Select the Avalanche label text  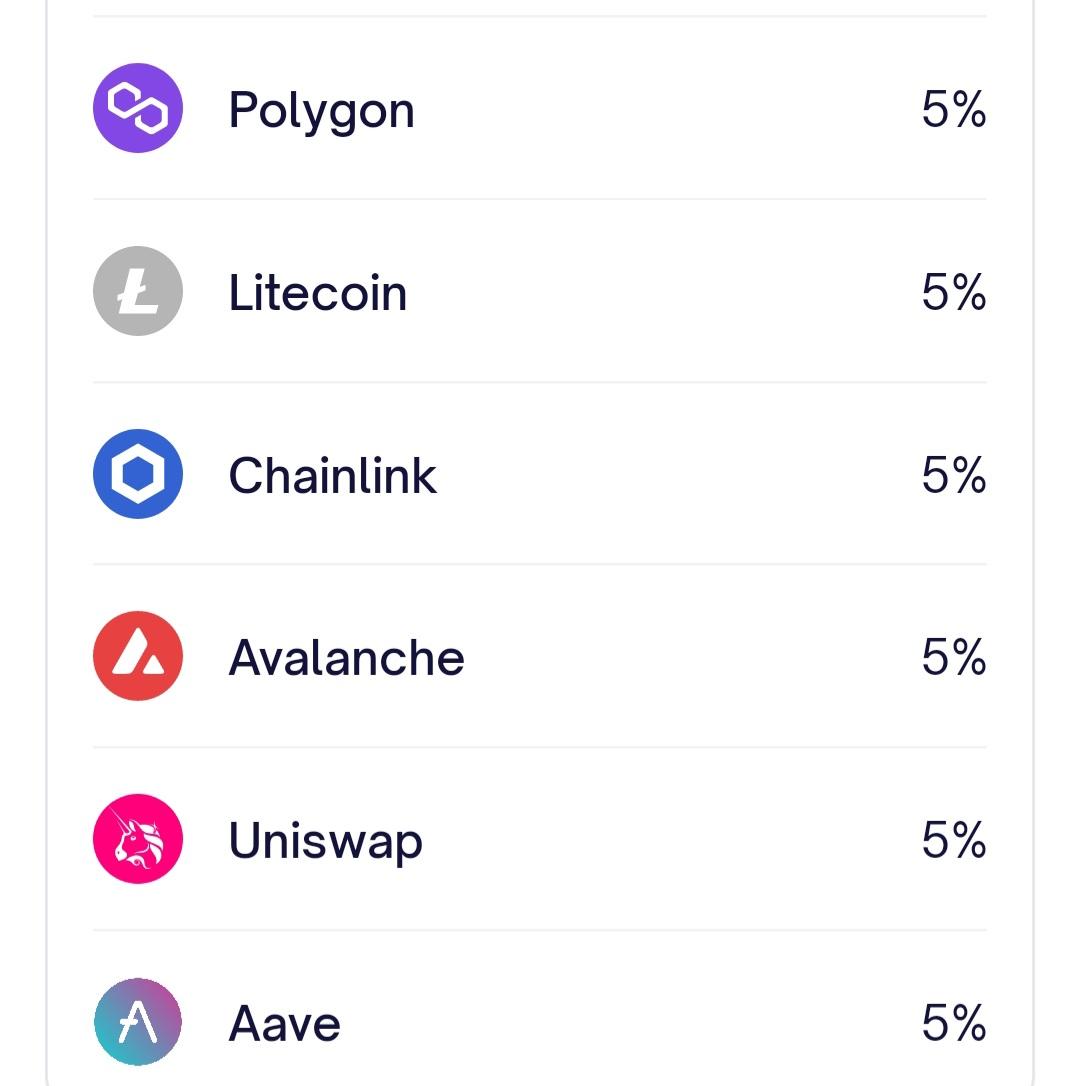coord(346,658)
